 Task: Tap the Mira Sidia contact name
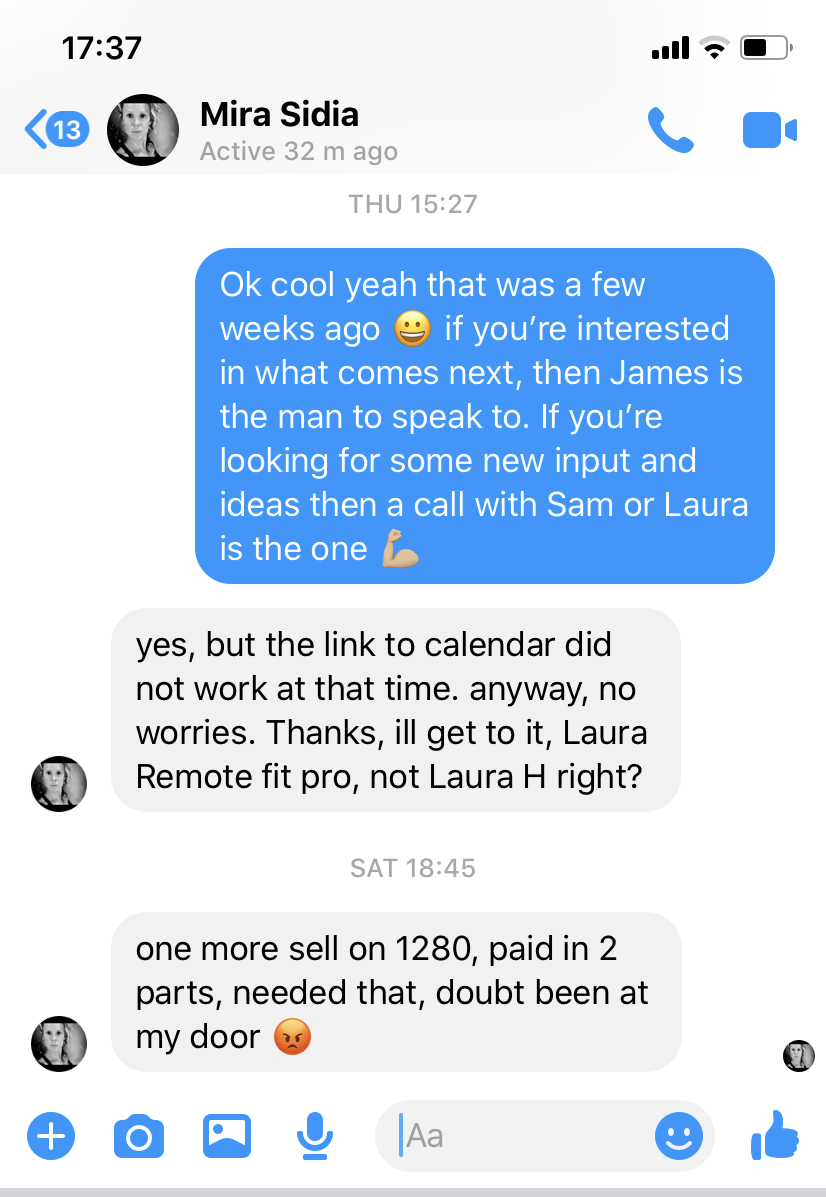click(279, 114)
